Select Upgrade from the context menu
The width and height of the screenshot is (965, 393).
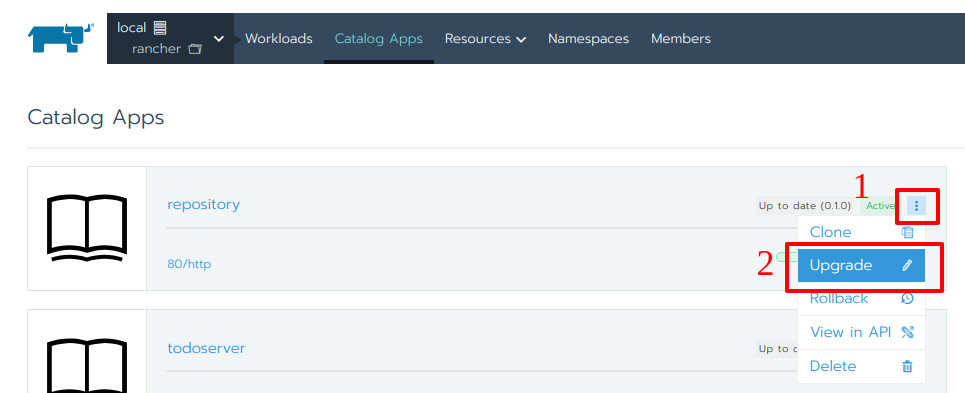861,265
